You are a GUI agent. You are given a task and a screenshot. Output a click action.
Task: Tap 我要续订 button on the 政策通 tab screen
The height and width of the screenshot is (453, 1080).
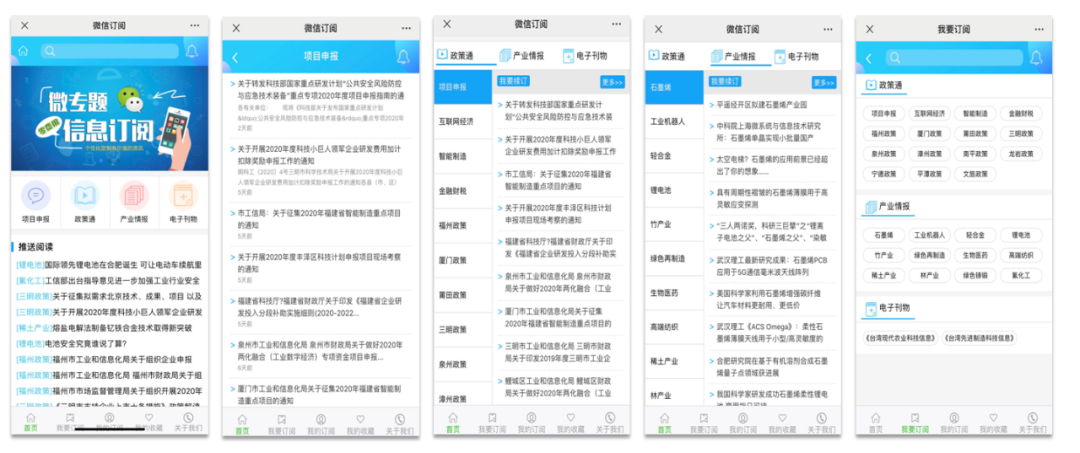tap(514, 81)
